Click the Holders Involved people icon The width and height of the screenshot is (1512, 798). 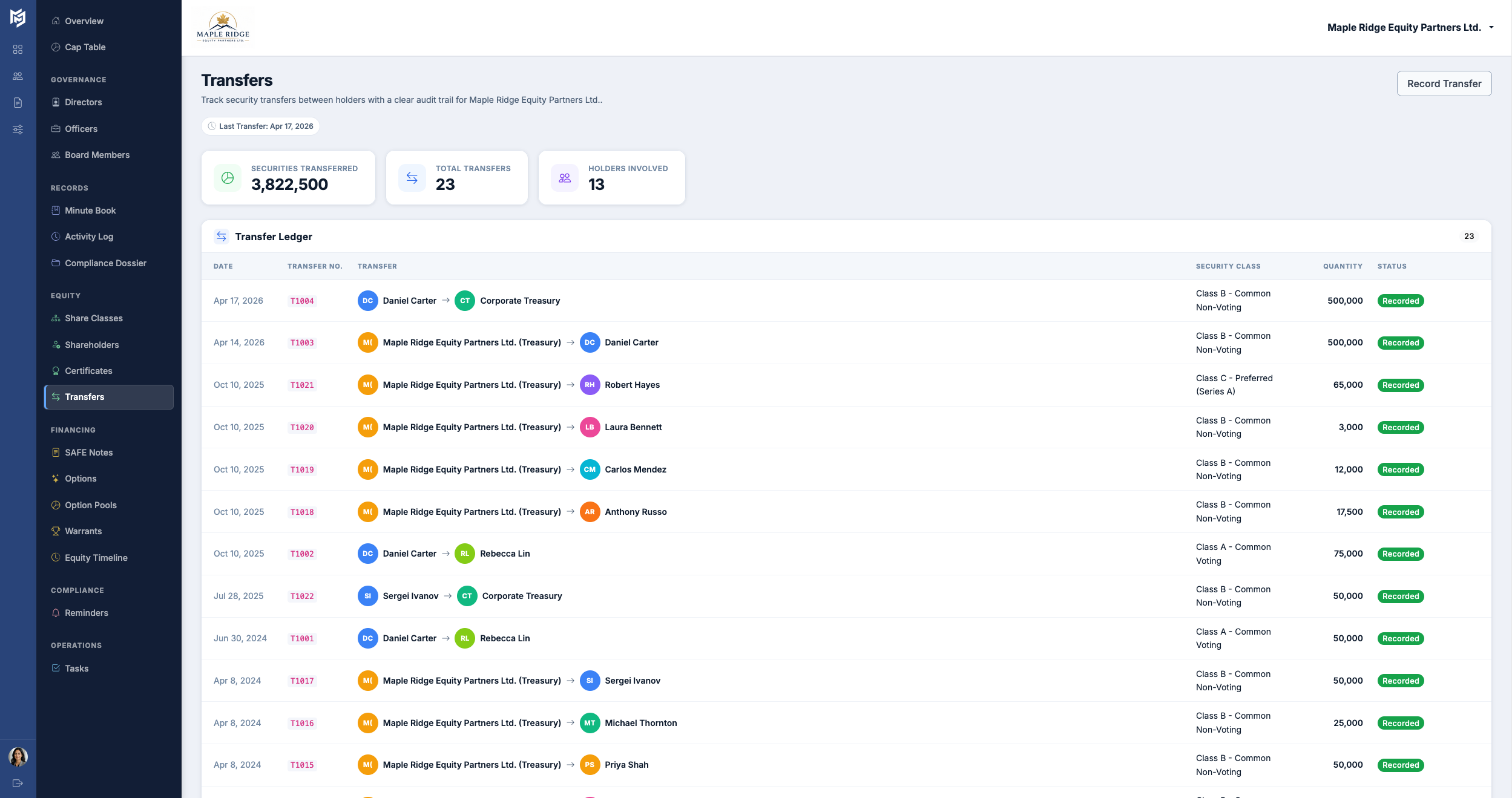(x=564, y=177)
